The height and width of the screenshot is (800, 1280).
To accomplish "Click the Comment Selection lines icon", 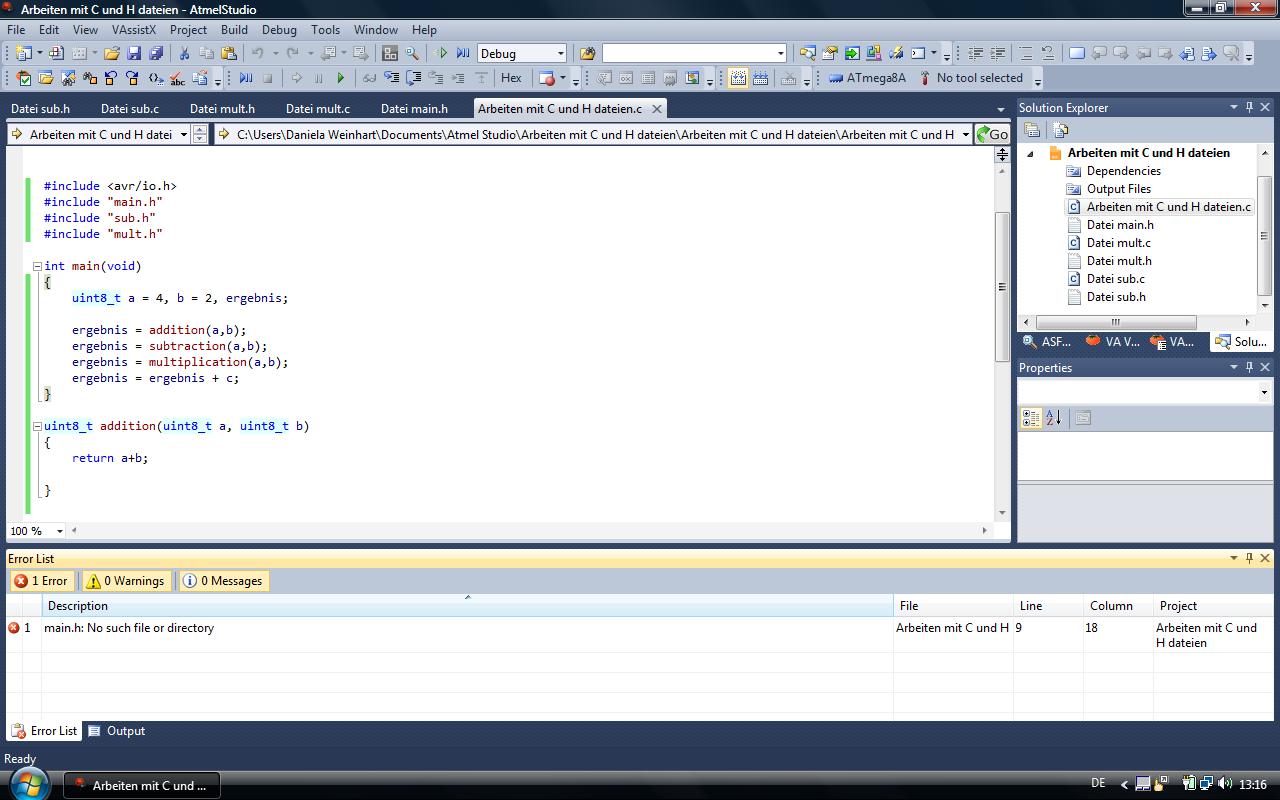I will point(1026,54).
